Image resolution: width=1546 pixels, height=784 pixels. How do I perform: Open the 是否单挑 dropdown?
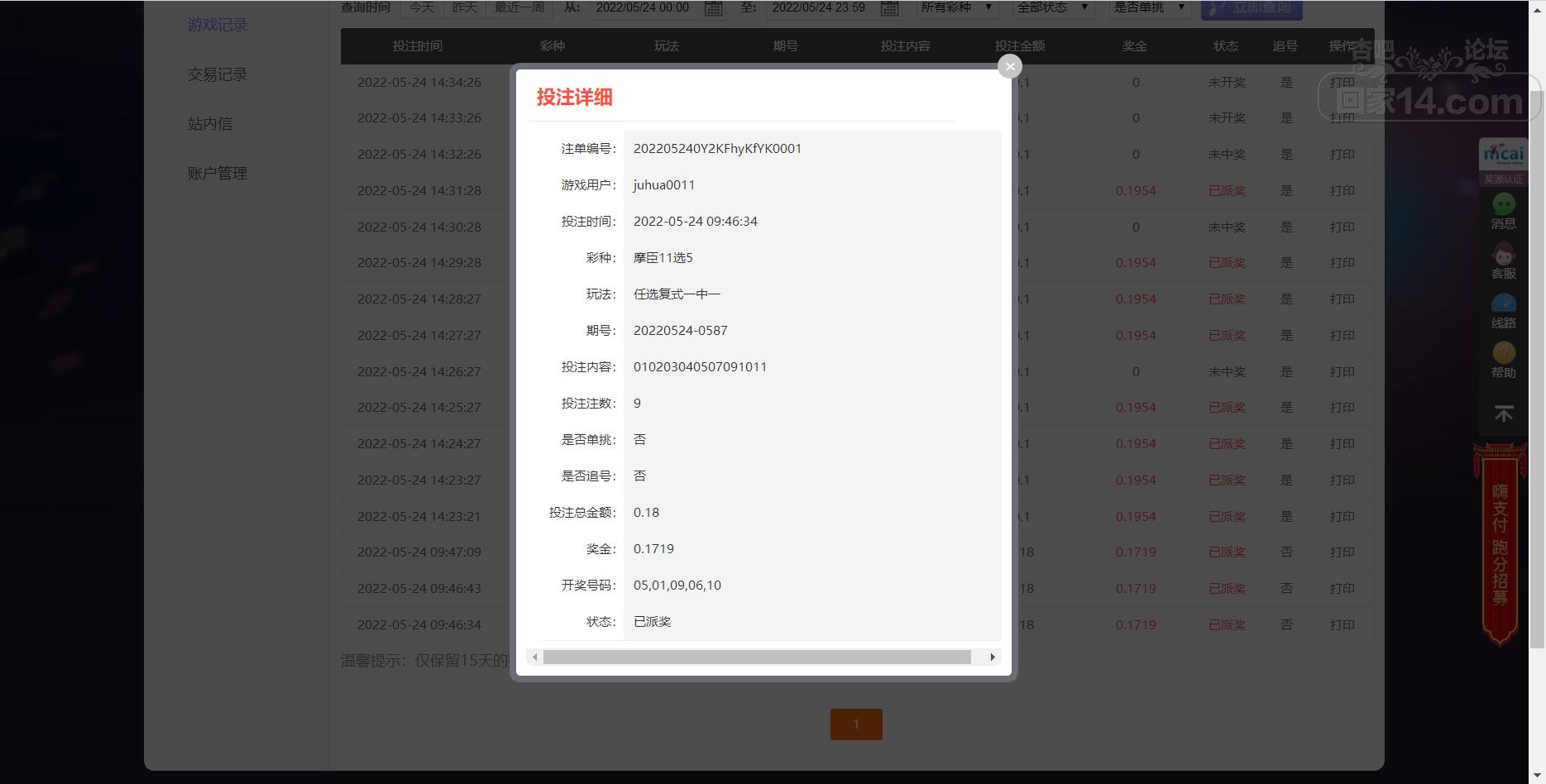1150,8
